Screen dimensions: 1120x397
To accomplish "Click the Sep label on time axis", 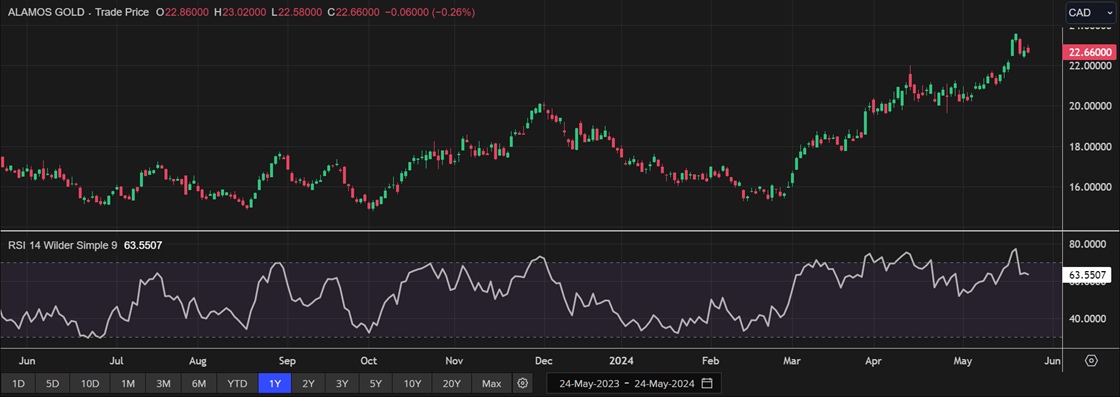I will click(286, 360).
